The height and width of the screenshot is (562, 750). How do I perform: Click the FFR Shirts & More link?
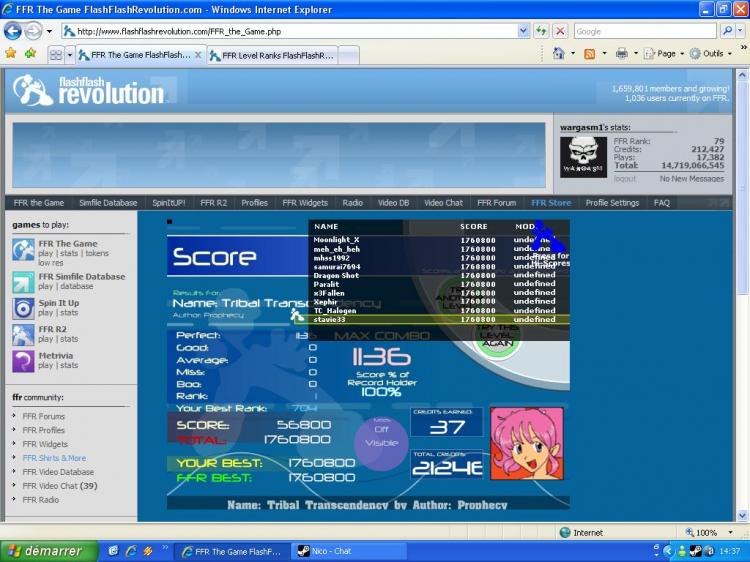pos(54,458)
